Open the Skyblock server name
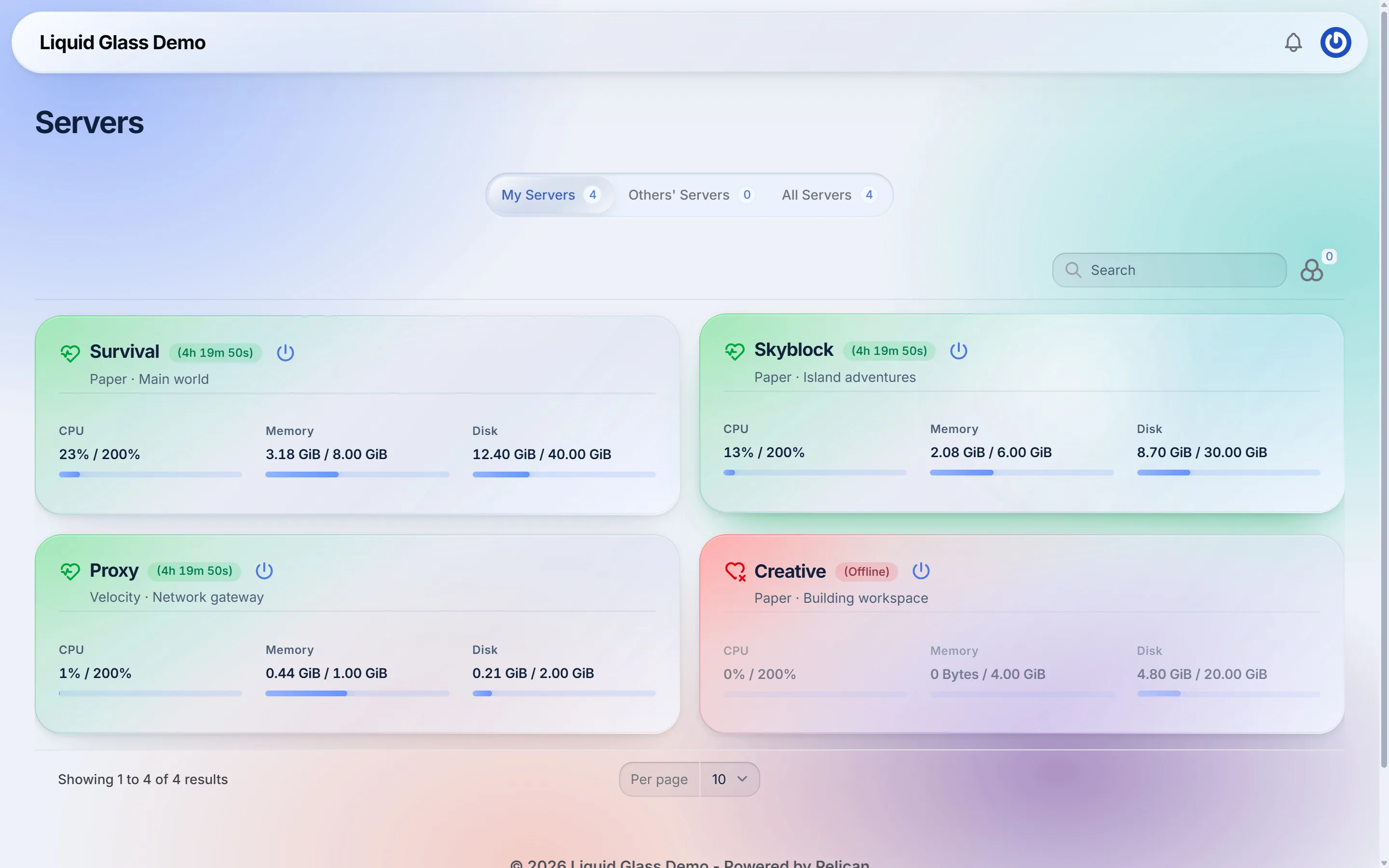The image size is (1389, 868). (x=793, y=350)
